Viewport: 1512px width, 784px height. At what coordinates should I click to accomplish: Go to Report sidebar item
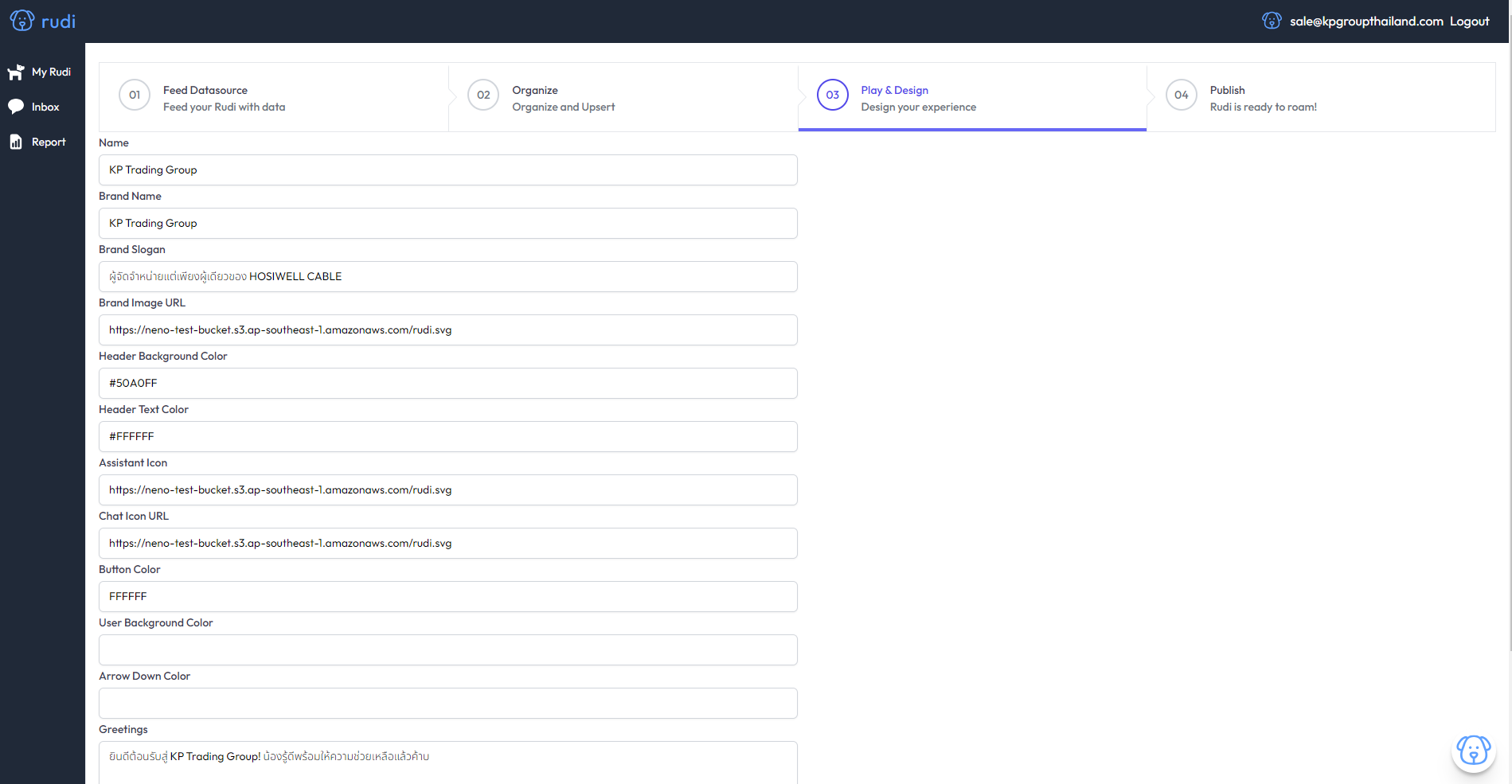[42, 142]
